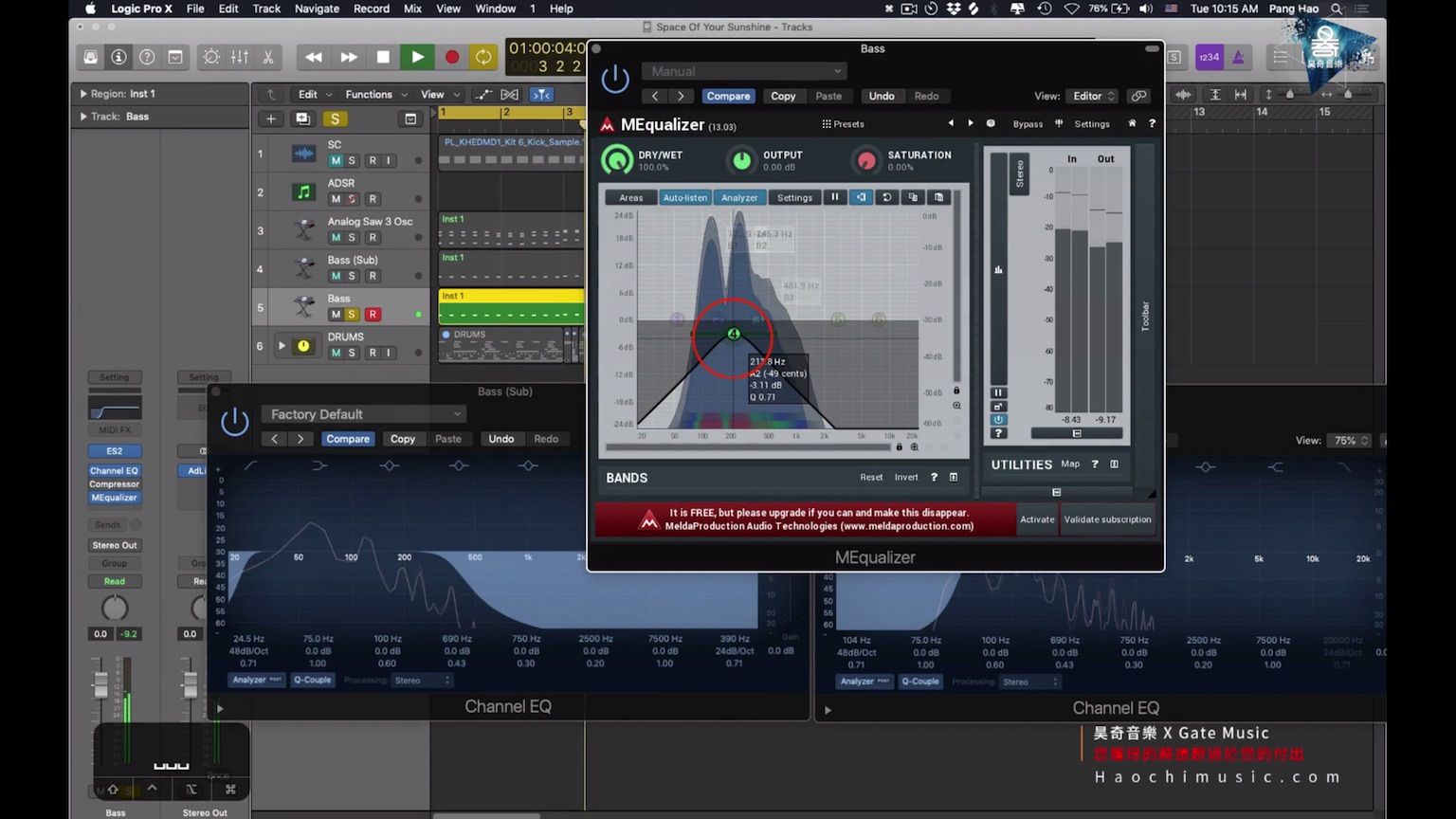Click random preset dice icon in MEqualizer
This screenshot has width=1456, height=819.
click(991, 123)
